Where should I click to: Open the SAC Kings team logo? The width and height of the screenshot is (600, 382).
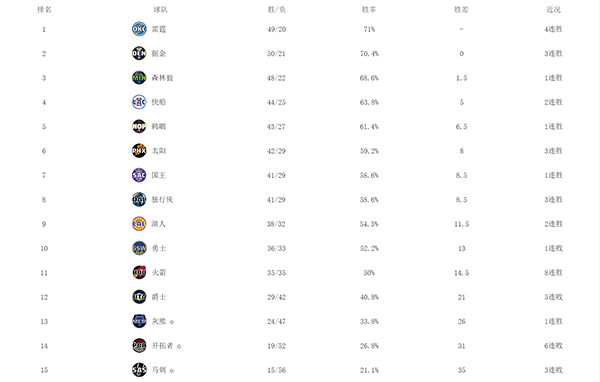click(139, 175)
